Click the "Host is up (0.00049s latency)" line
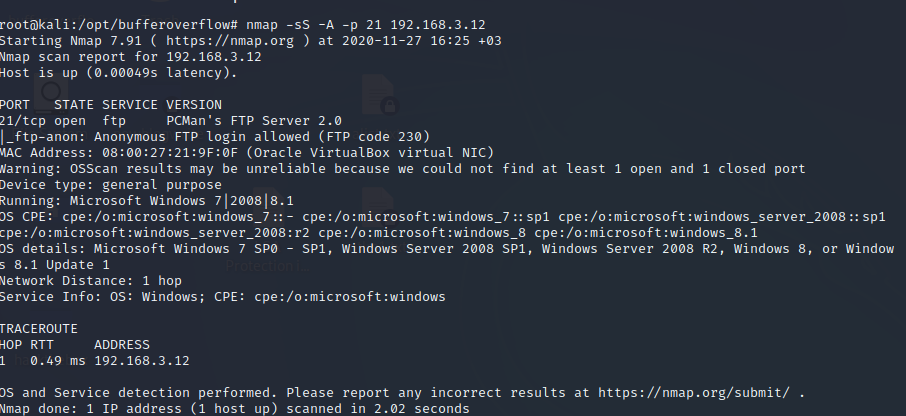This screenshot has width=906, height=416. 118,73
